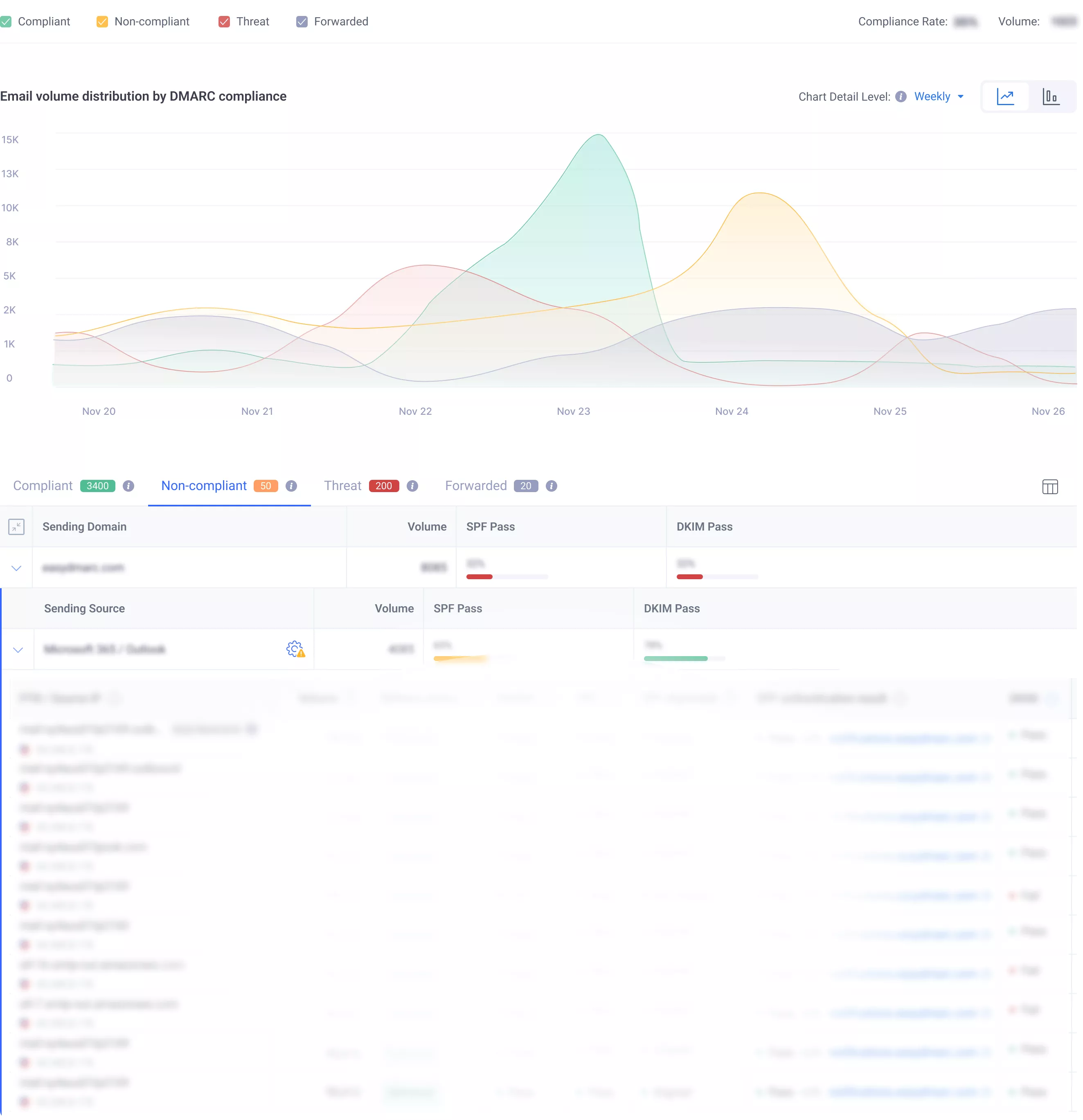
Task: Uncheck the Compliant checkbox
Action: 6,21
